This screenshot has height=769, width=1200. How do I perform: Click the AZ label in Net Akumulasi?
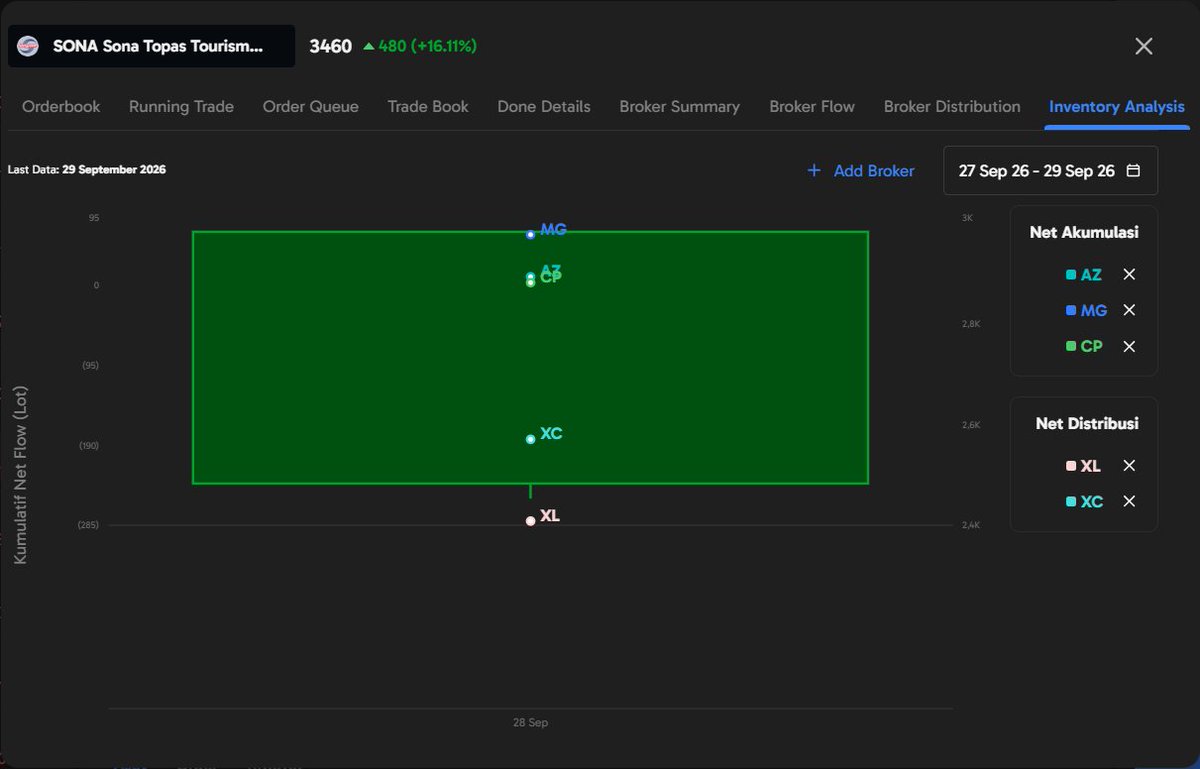coord(1091,275)
